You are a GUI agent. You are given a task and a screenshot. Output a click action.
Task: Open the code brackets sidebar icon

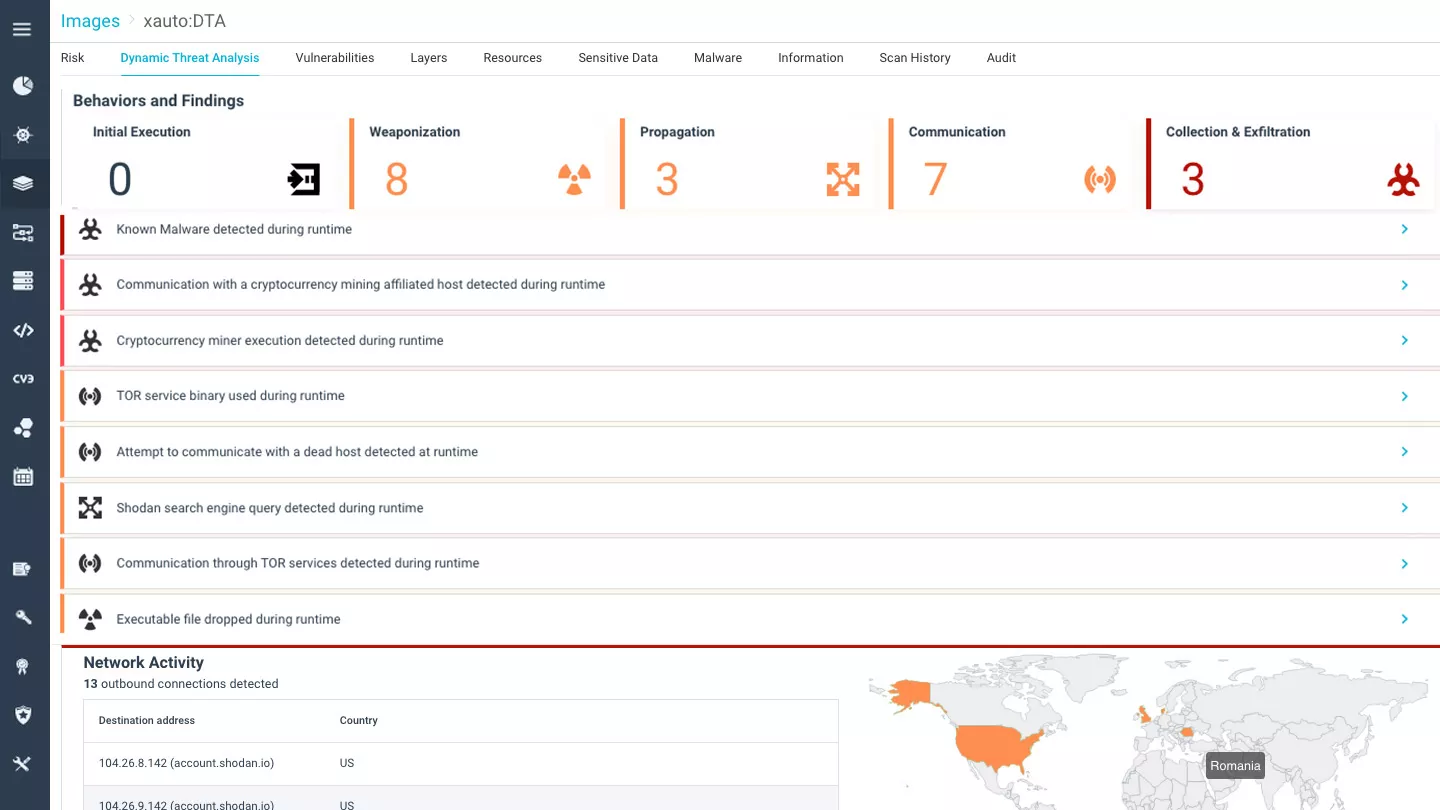[23, 331]
